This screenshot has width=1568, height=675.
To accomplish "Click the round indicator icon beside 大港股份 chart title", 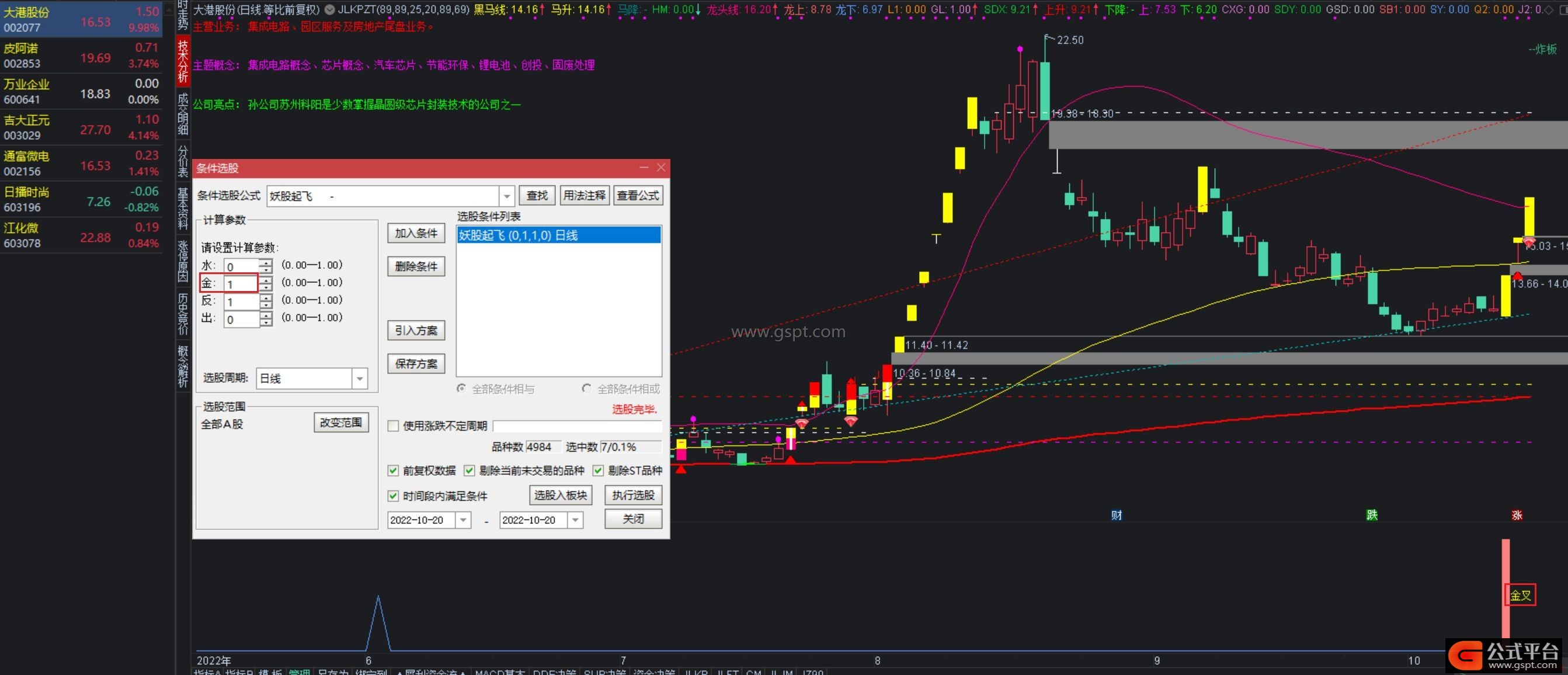I will [329, 9].
